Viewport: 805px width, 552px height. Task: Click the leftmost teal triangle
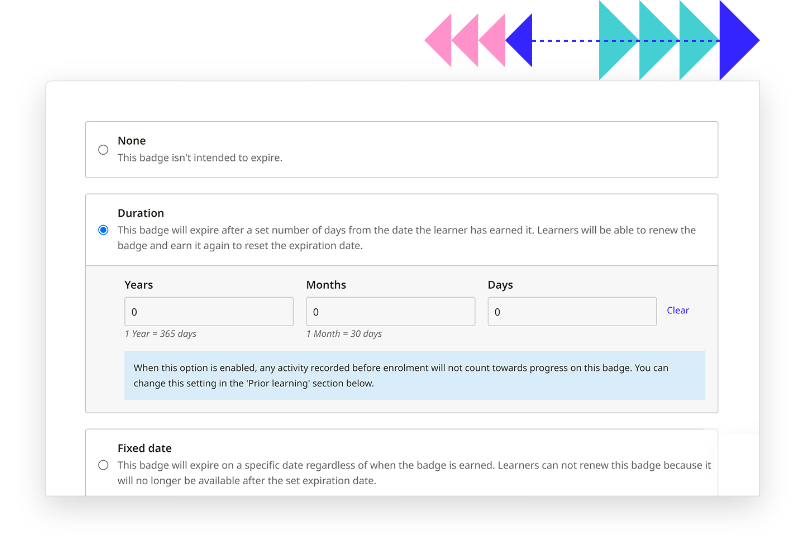[x=614, y=41]
